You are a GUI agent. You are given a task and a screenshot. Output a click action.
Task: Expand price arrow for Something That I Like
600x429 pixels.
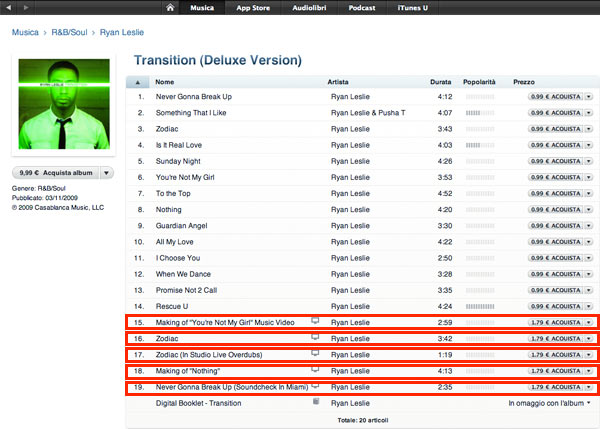click(589, 113)
